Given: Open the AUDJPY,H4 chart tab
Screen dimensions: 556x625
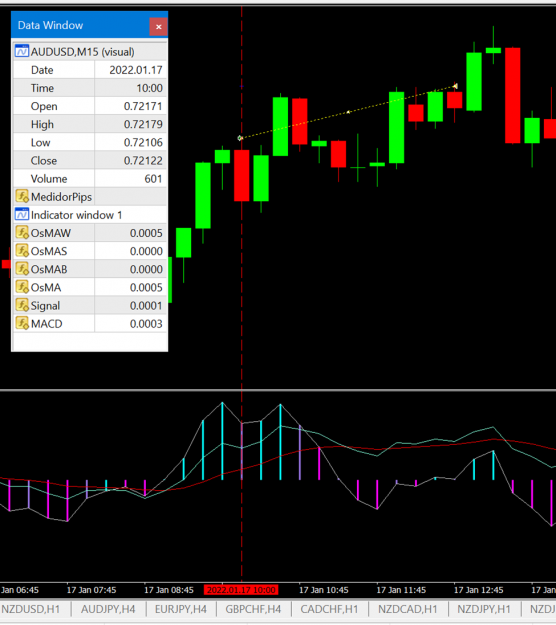Looking at the screenshot, I should pyautogui.click(x=108, y=609).
